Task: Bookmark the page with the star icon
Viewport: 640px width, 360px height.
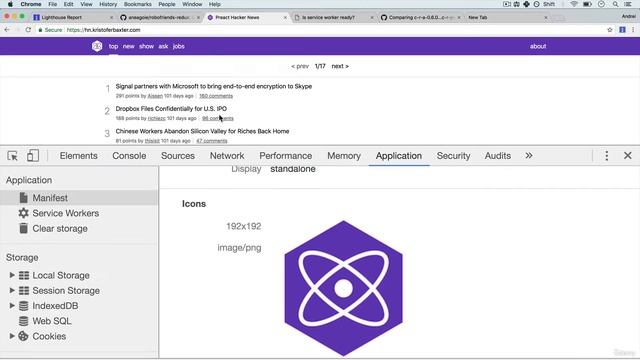Action: (x=610, y=30)
